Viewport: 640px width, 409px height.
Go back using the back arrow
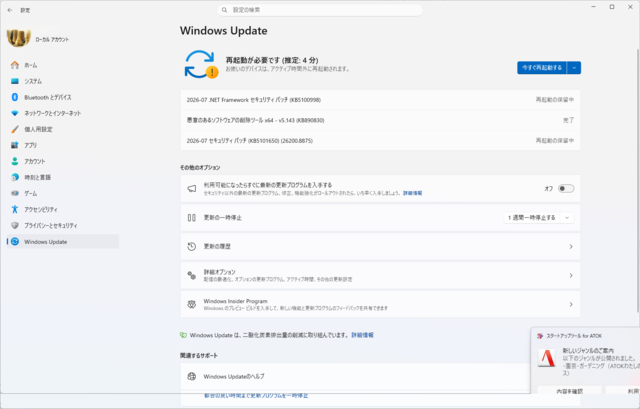pos(10,10)
